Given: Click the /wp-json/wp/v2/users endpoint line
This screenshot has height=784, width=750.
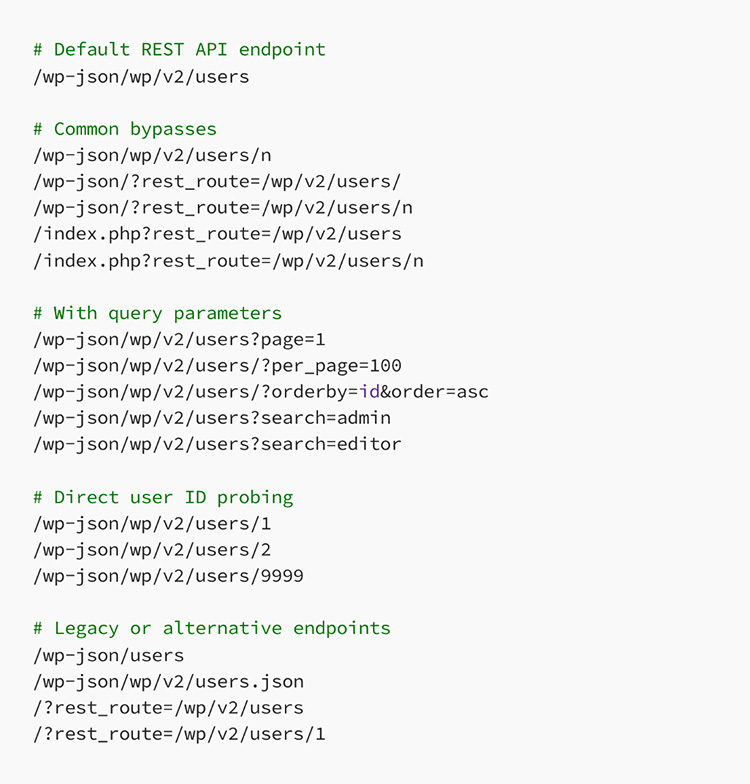Looking at the screenshot, I should click(x=141, y=76).
